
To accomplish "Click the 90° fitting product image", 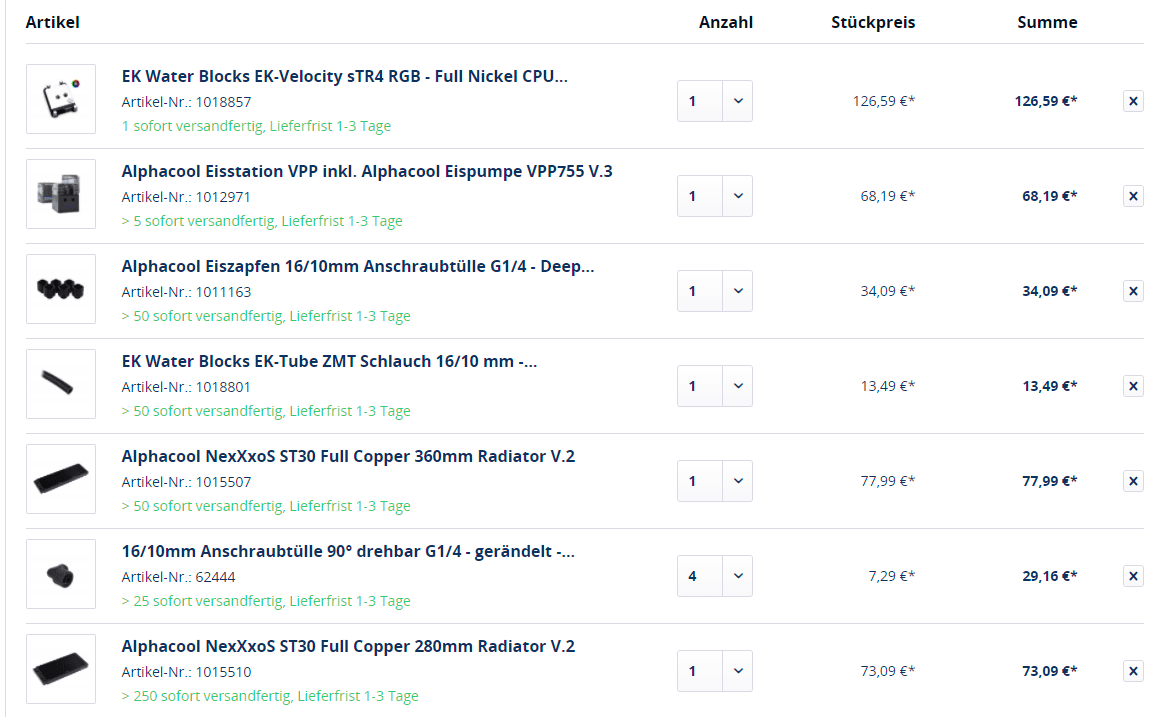I will tap(61, 575).
